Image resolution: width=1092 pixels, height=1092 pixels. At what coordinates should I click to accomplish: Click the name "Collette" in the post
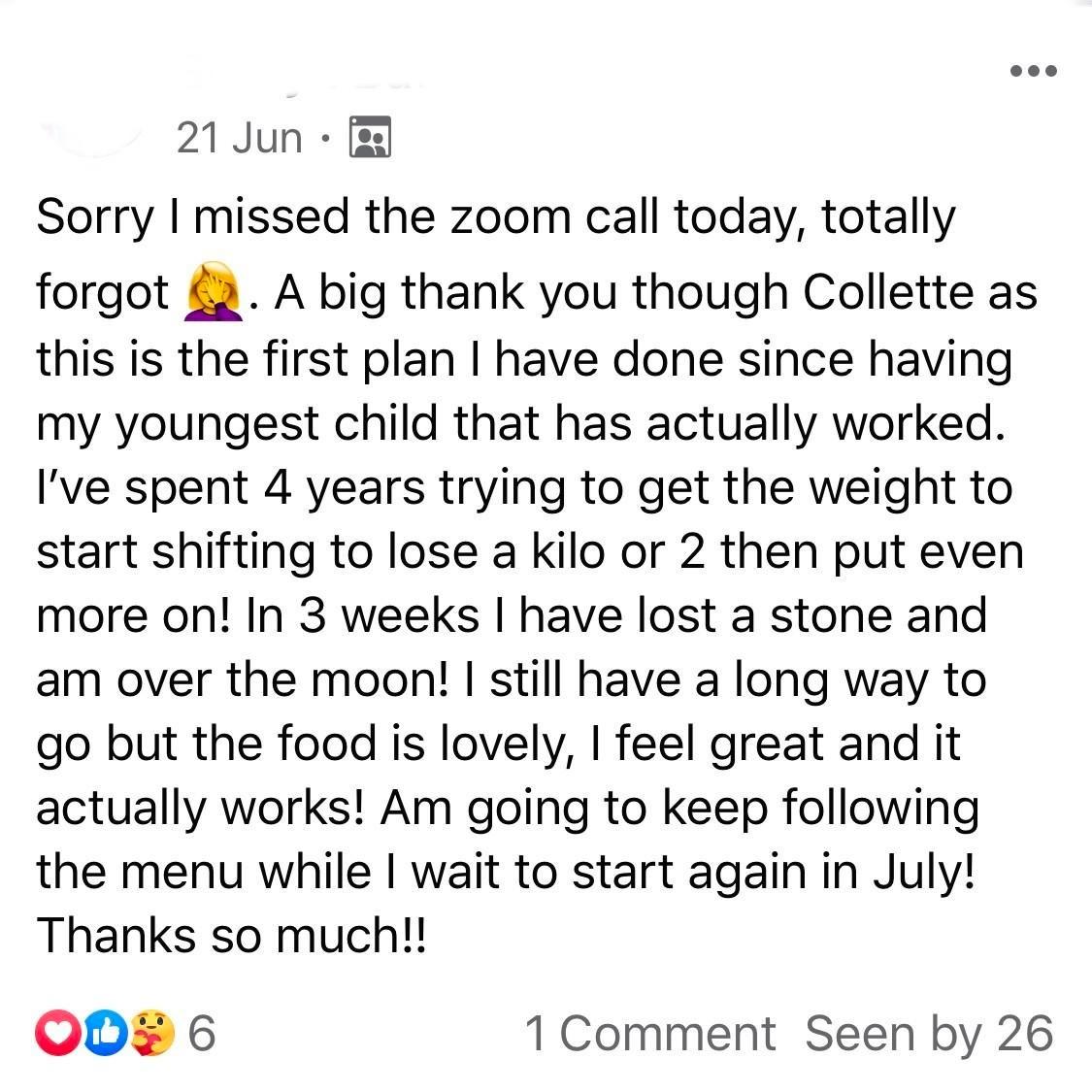pyautogui.click(x=891, y=292)
